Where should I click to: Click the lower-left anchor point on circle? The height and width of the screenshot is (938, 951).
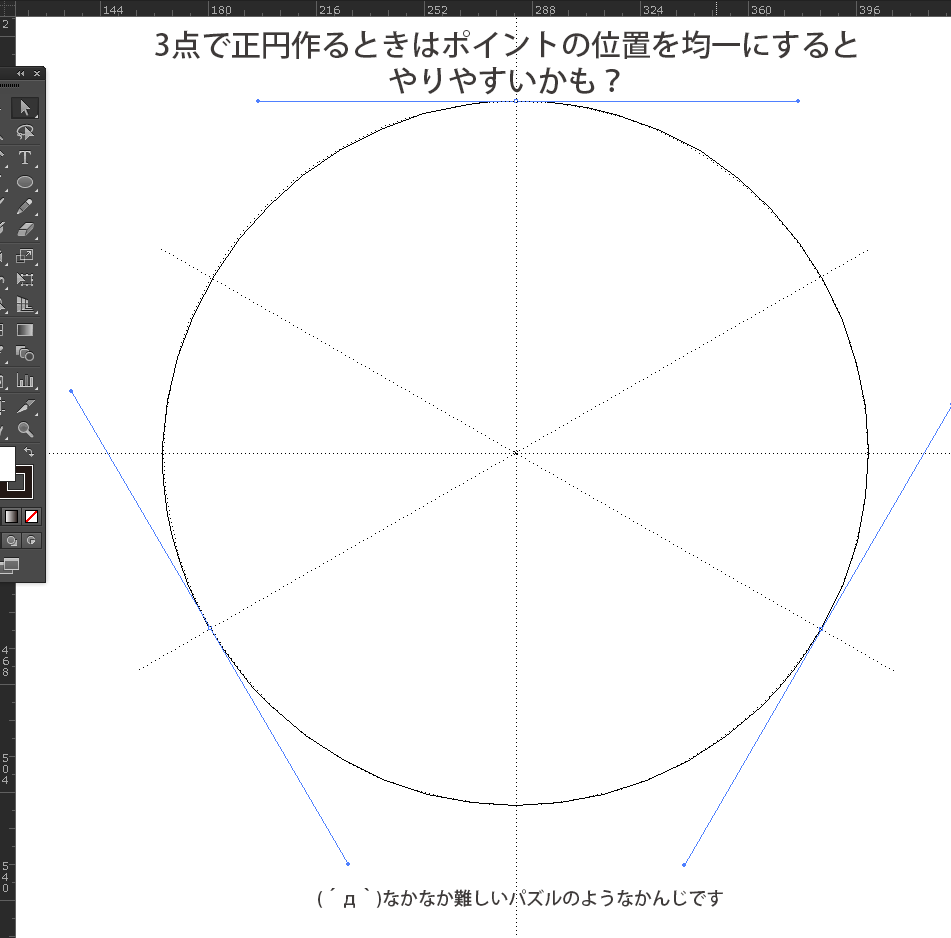pyautogui.click(x=210, y=629)
